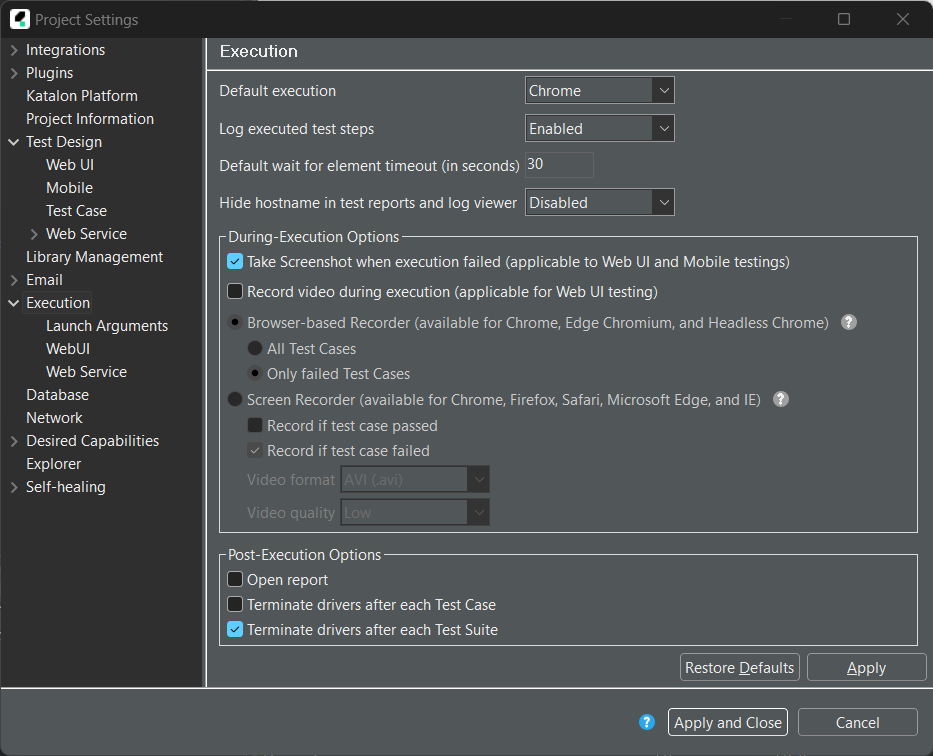Click the Plugins tree label
Viewport: 933px width, 756px height.
click(49, 73)
